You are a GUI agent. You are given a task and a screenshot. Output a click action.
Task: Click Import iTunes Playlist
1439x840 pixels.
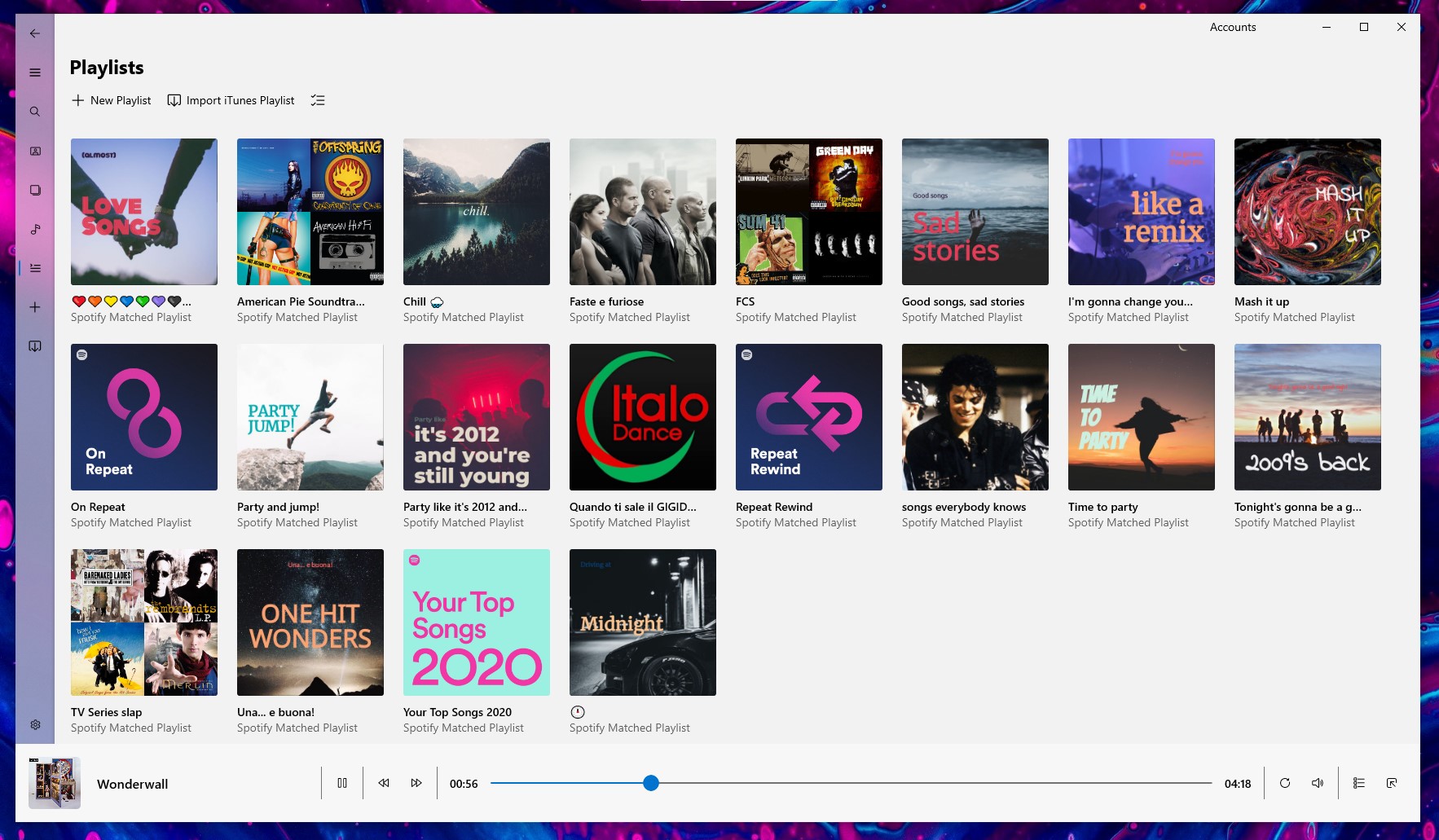point(231,100)
